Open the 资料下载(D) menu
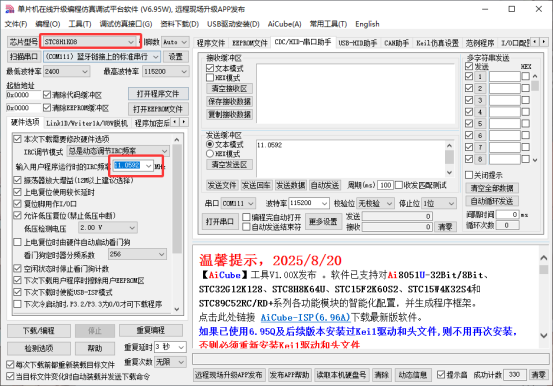 point(180,24)
